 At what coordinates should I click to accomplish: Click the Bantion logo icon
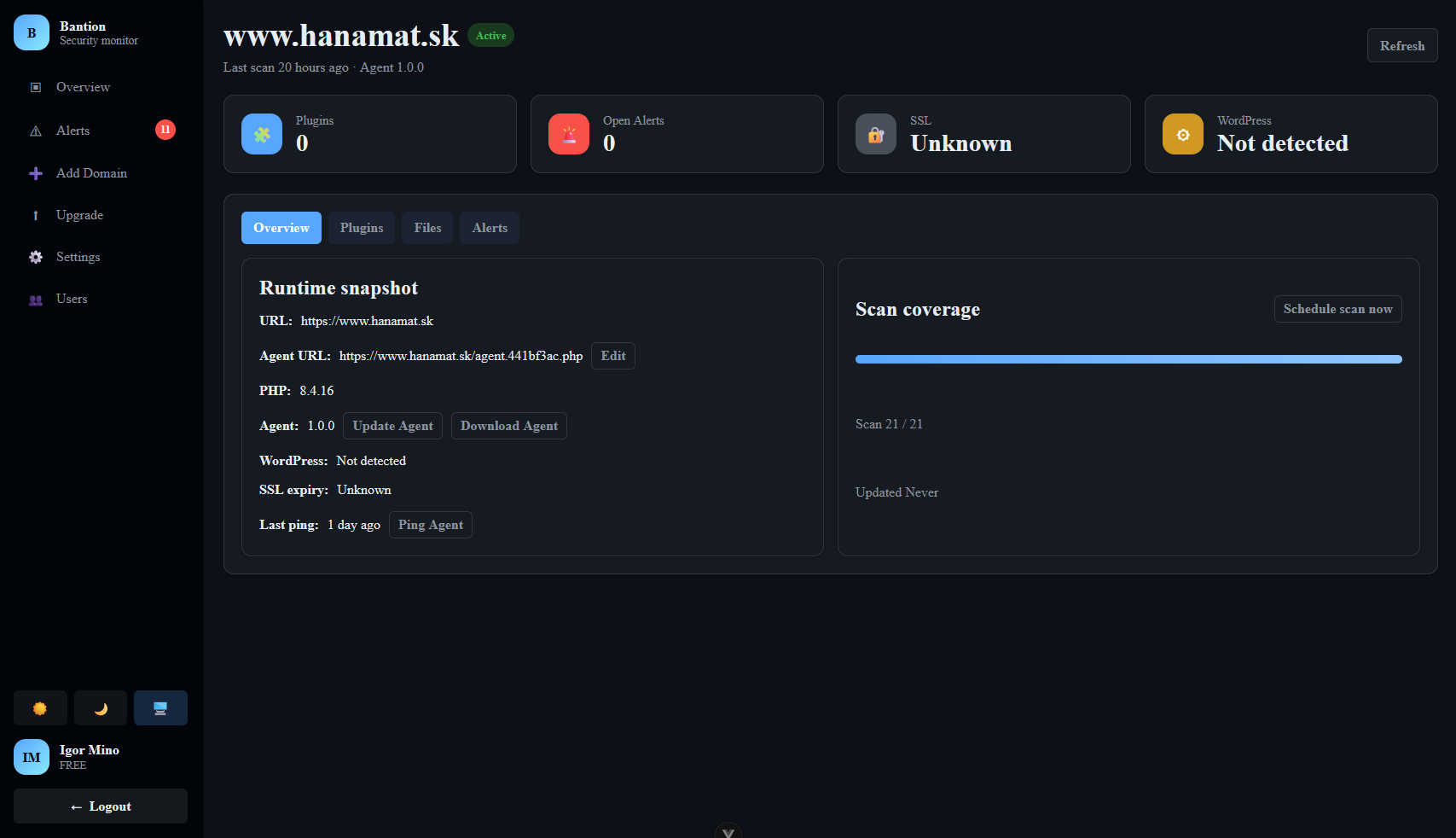32,32
